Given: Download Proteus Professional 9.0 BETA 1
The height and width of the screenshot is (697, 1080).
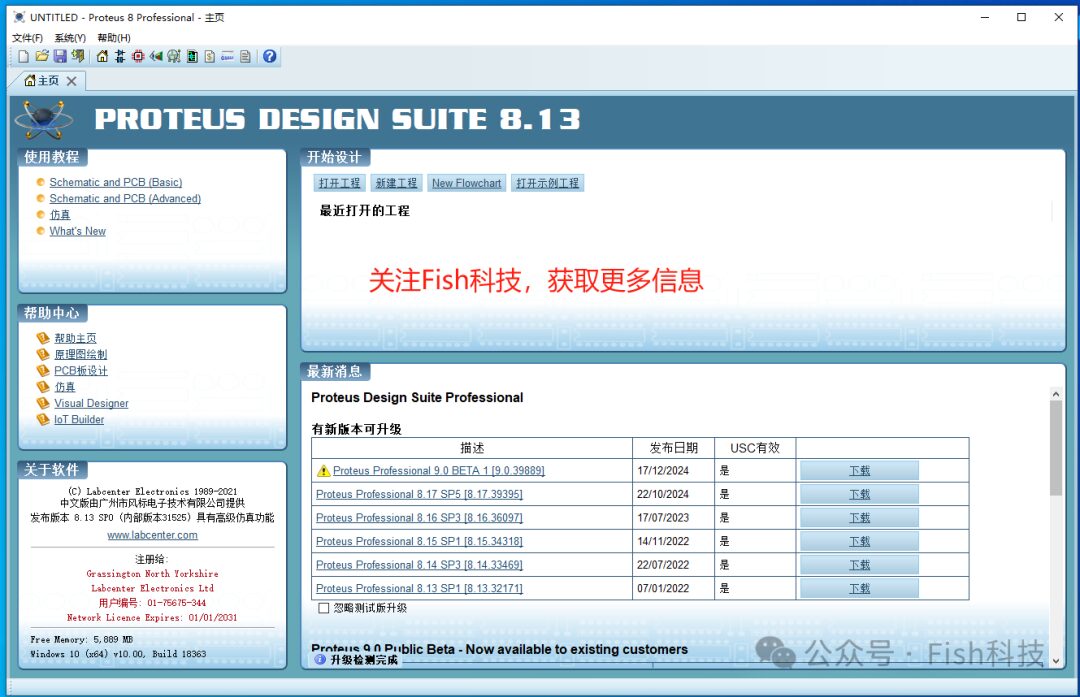Looking at the screenshot, I should [x=859, y=471].
